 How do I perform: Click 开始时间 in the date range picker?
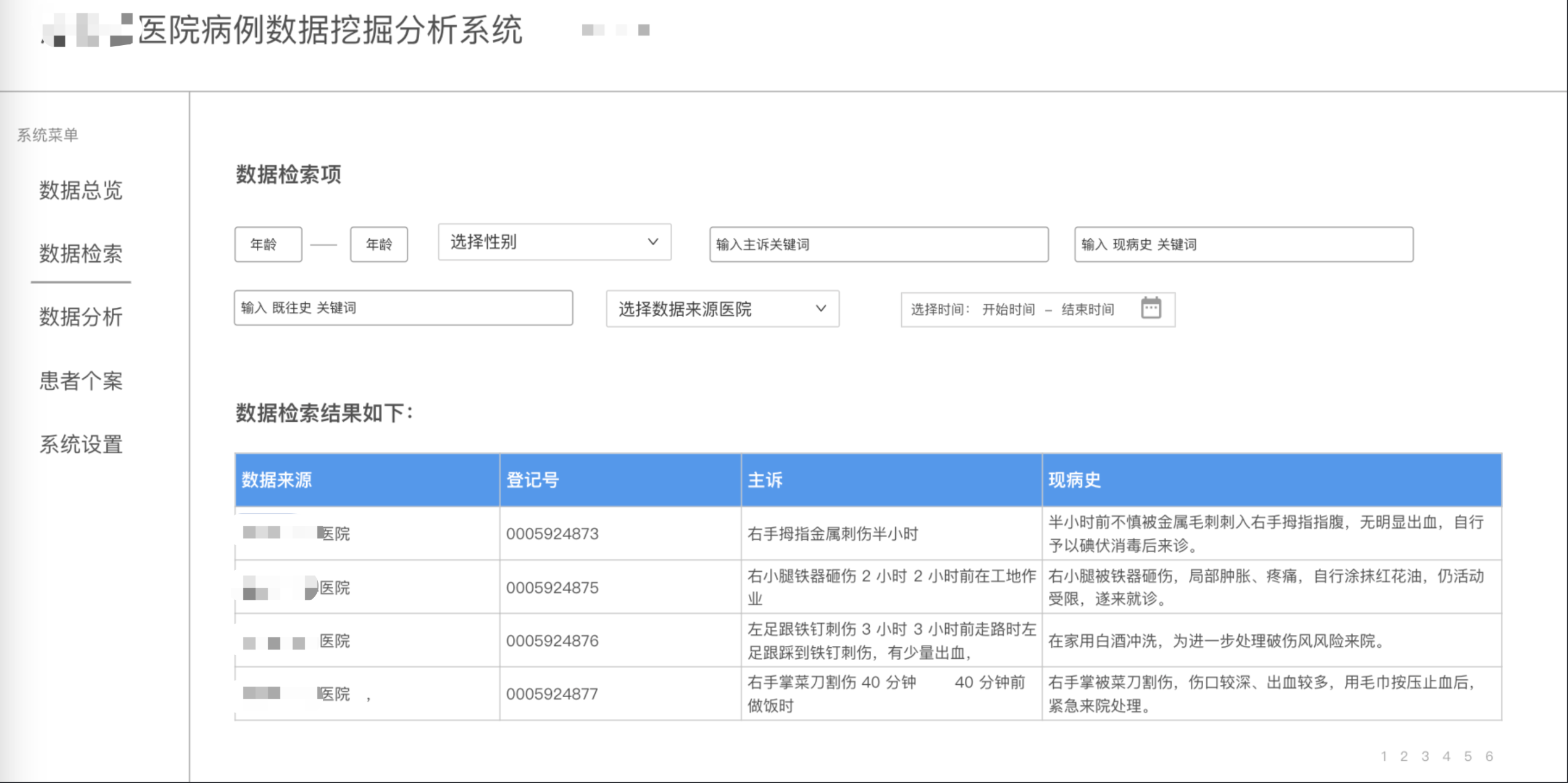point(1008,309)
